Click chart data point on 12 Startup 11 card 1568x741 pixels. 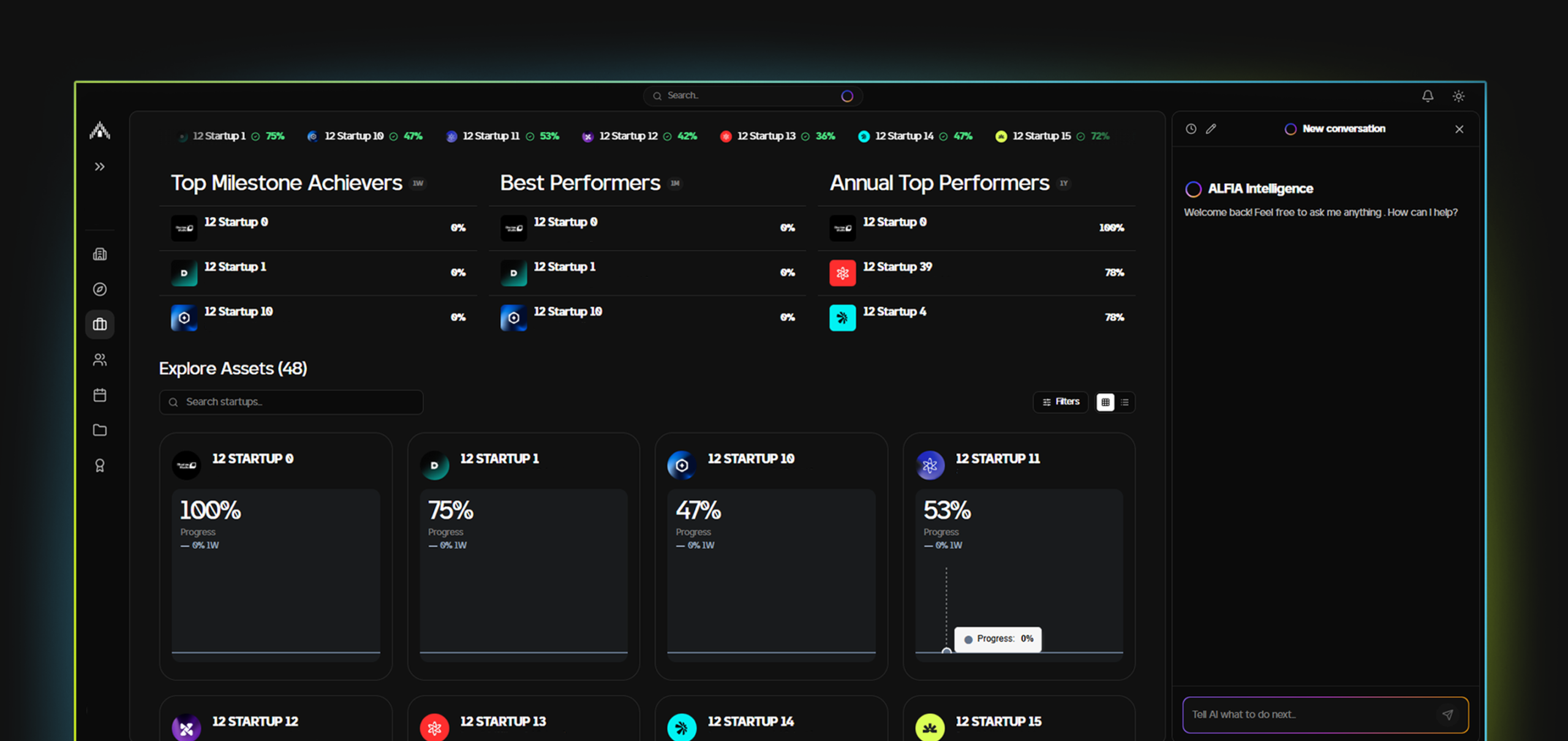click(946, 651)
